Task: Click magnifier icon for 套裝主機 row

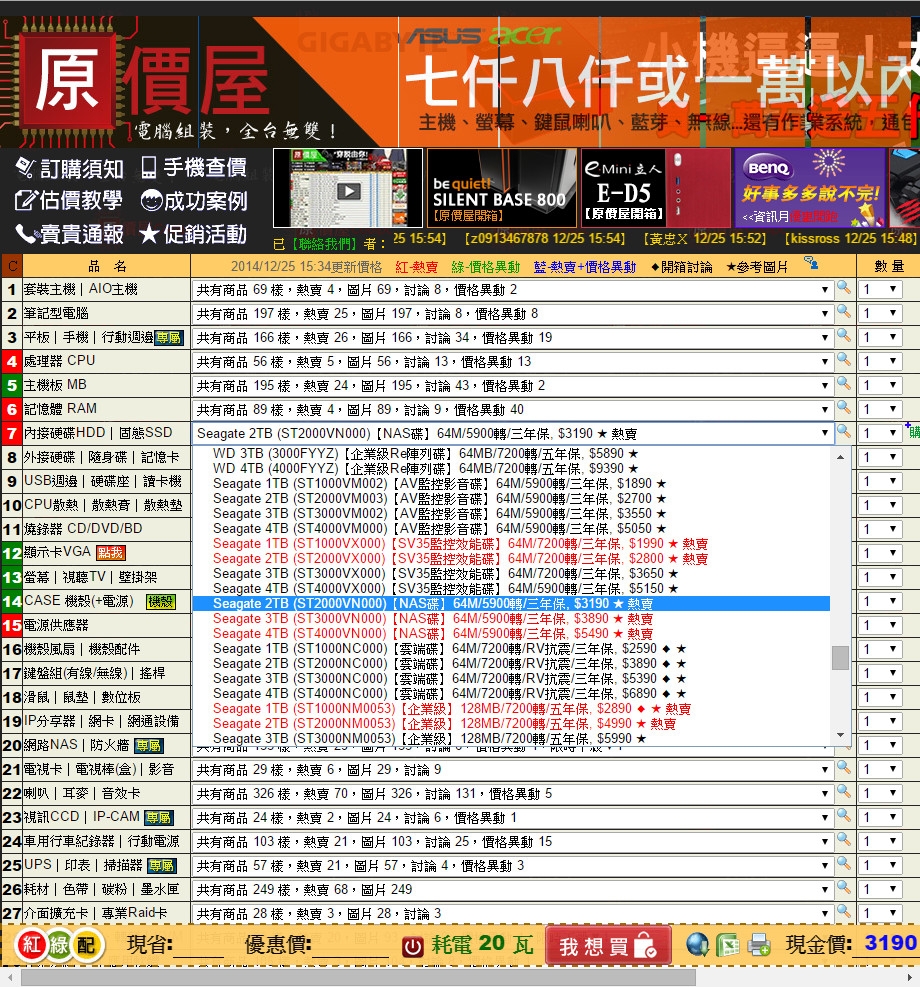Action: click(x=844, y=288)
